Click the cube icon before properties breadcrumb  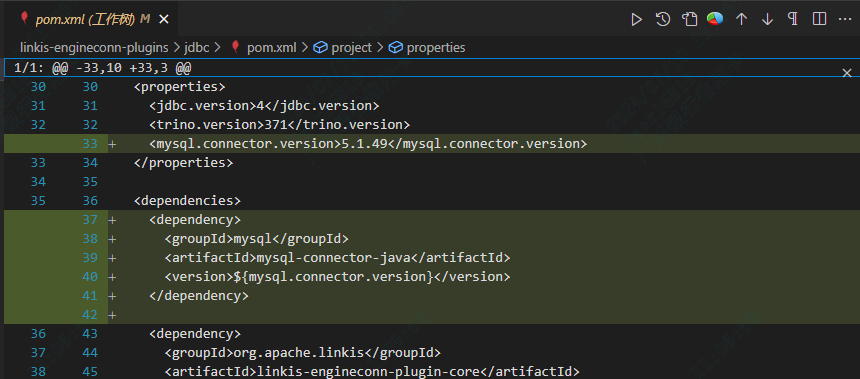396,48
